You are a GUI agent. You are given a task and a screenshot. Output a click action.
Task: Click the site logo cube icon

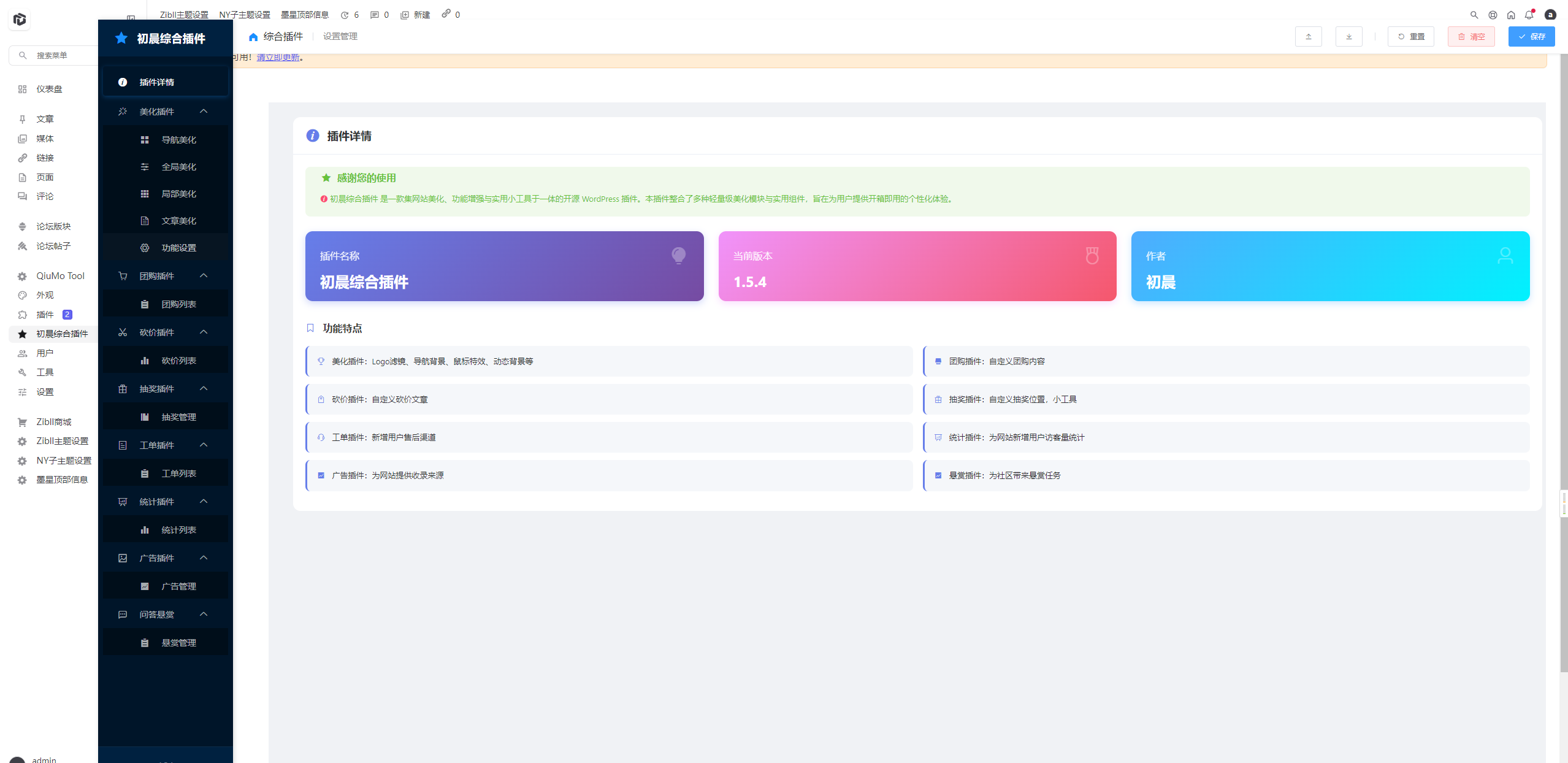[x=20, y=20]
